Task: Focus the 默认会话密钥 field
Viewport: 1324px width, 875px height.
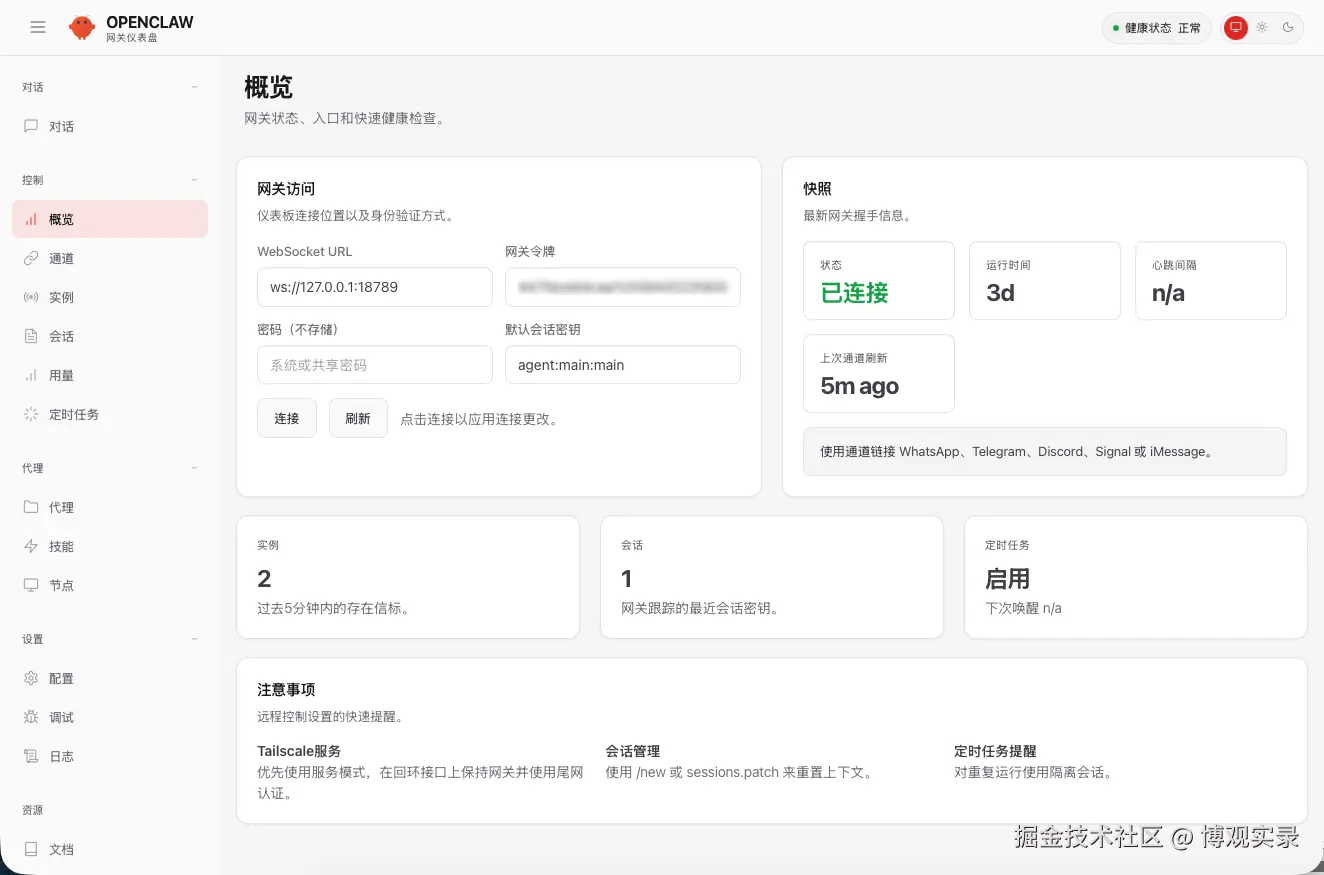Action: tap(623, 365)
